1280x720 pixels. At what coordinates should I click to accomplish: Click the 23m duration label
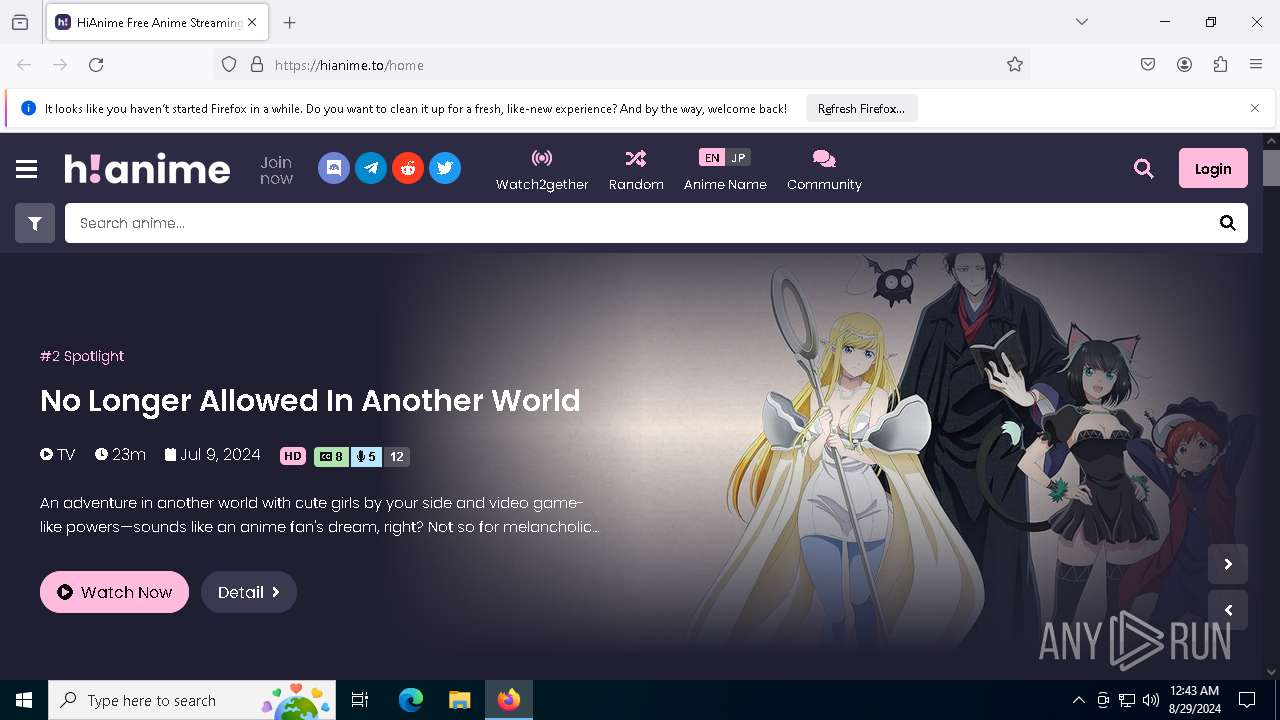121,455
